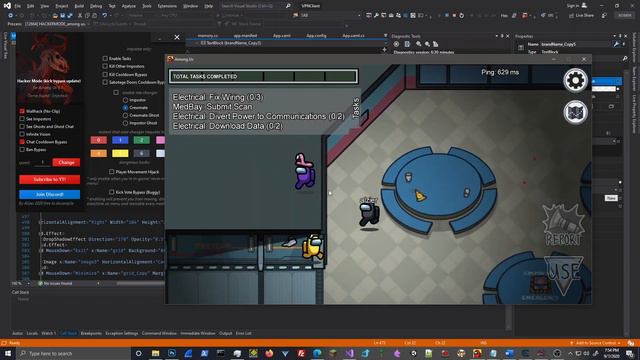Open the Extensions menu
Viewport: 640px width, 360px height.
coord(167,6)
